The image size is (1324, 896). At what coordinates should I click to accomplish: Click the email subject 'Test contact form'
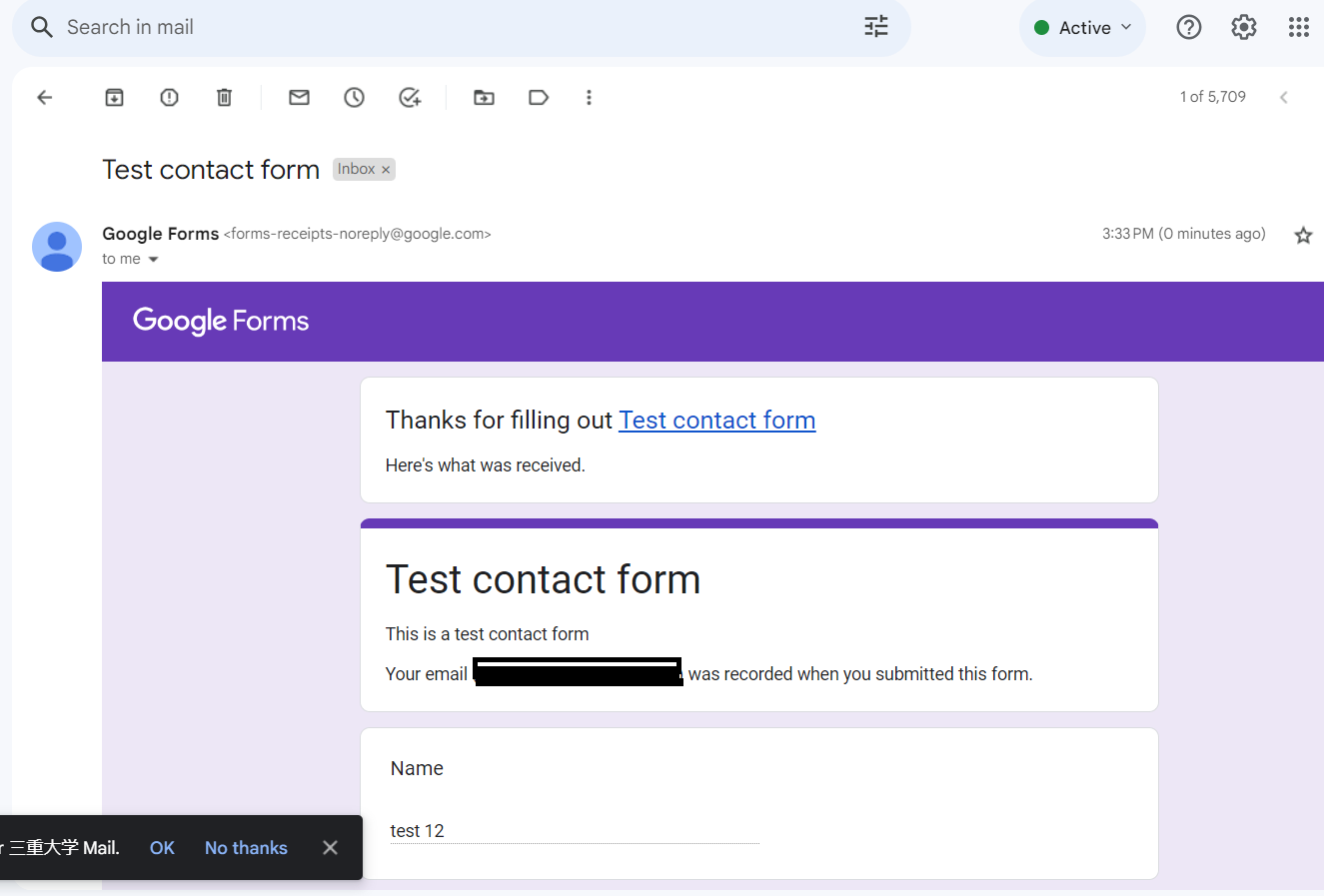[x=211, y=170]
